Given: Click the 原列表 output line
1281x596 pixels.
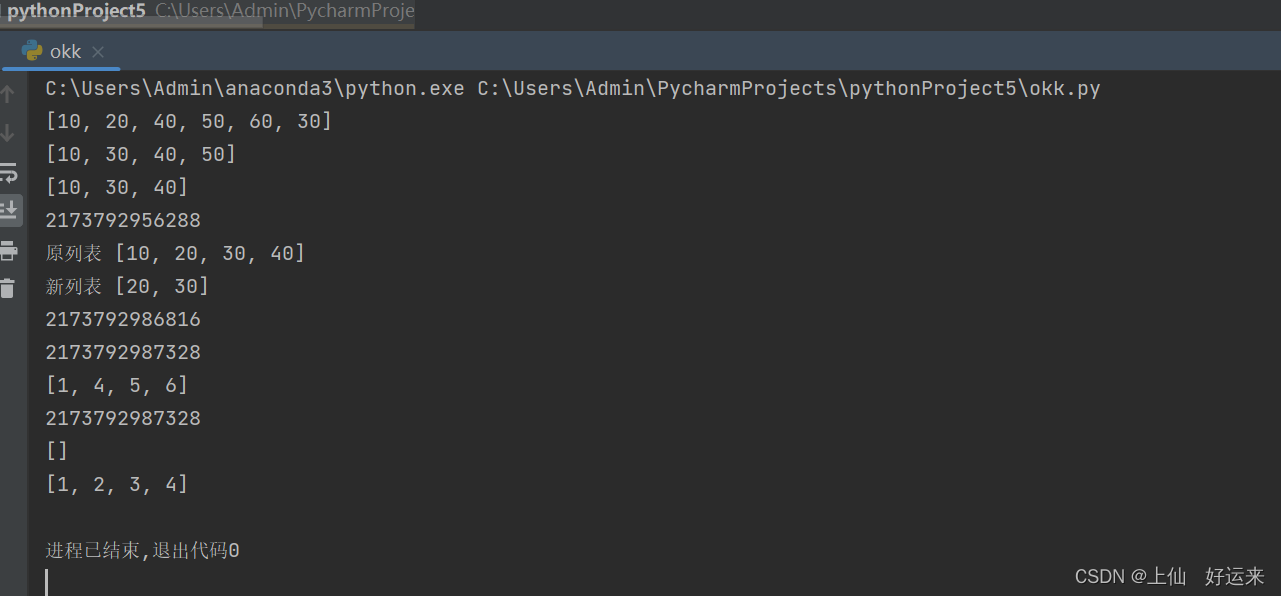Looking at the screenshot, I should click(174, 253).
